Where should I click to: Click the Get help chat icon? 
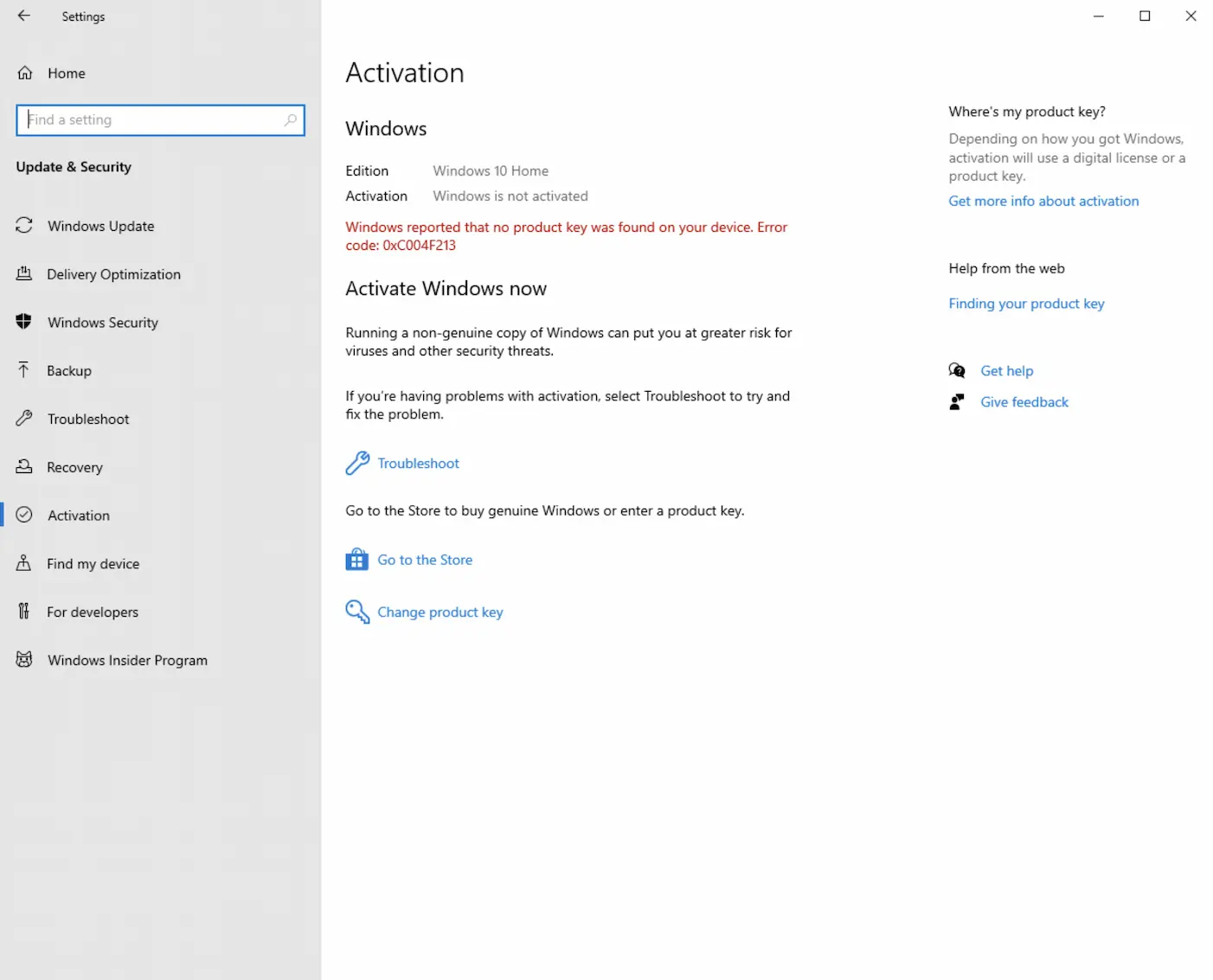[957, 371]
